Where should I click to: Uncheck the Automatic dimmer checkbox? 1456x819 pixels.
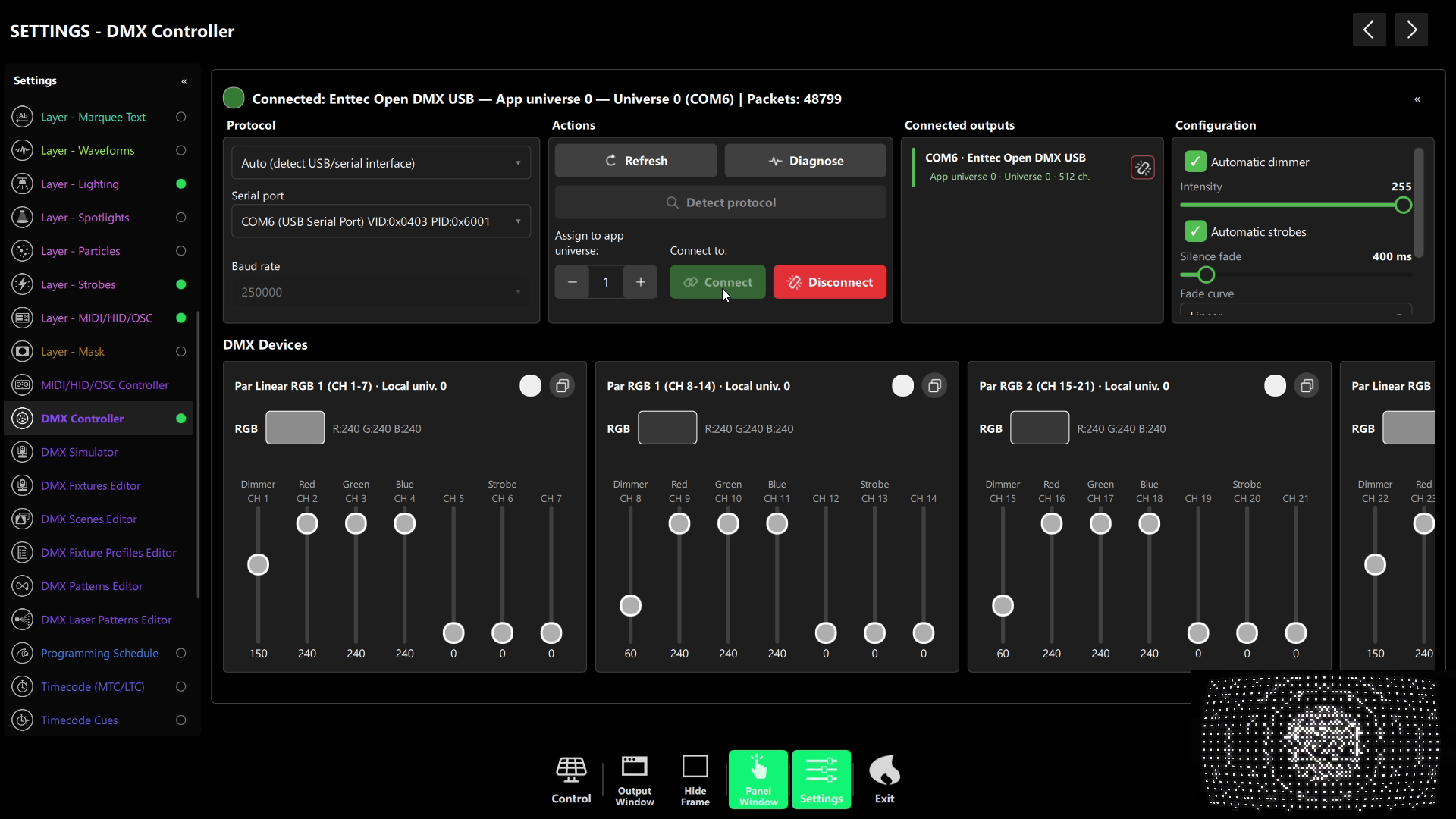1195,162
